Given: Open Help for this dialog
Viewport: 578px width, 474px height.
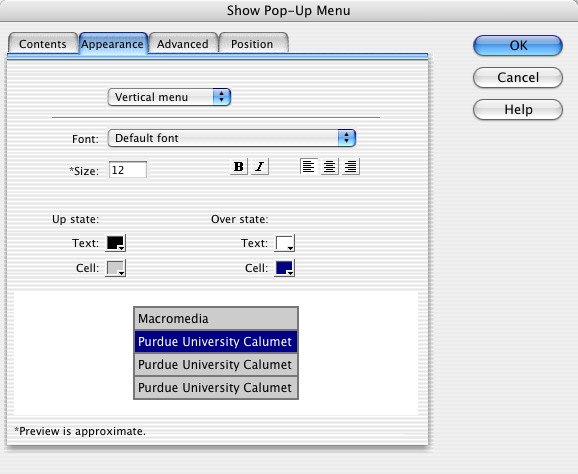Looking at the screenshot, I should [518, 109].
